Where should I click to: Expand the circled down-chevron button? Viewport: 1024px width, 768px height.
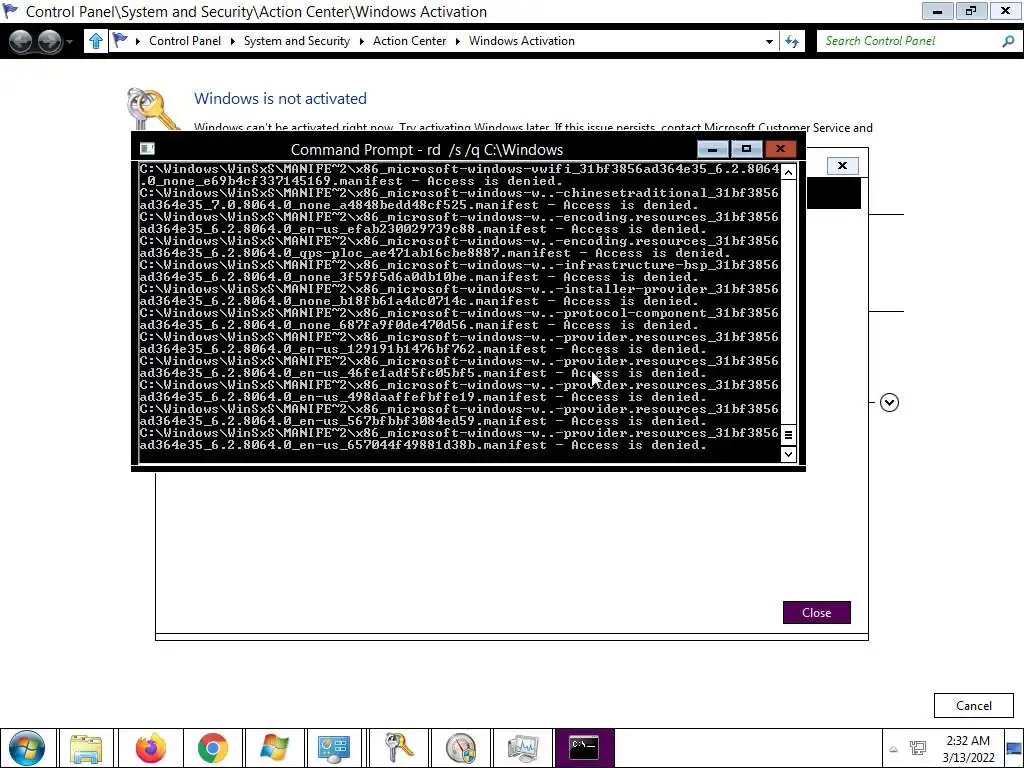pyautogui.click(x=889, y=402)
